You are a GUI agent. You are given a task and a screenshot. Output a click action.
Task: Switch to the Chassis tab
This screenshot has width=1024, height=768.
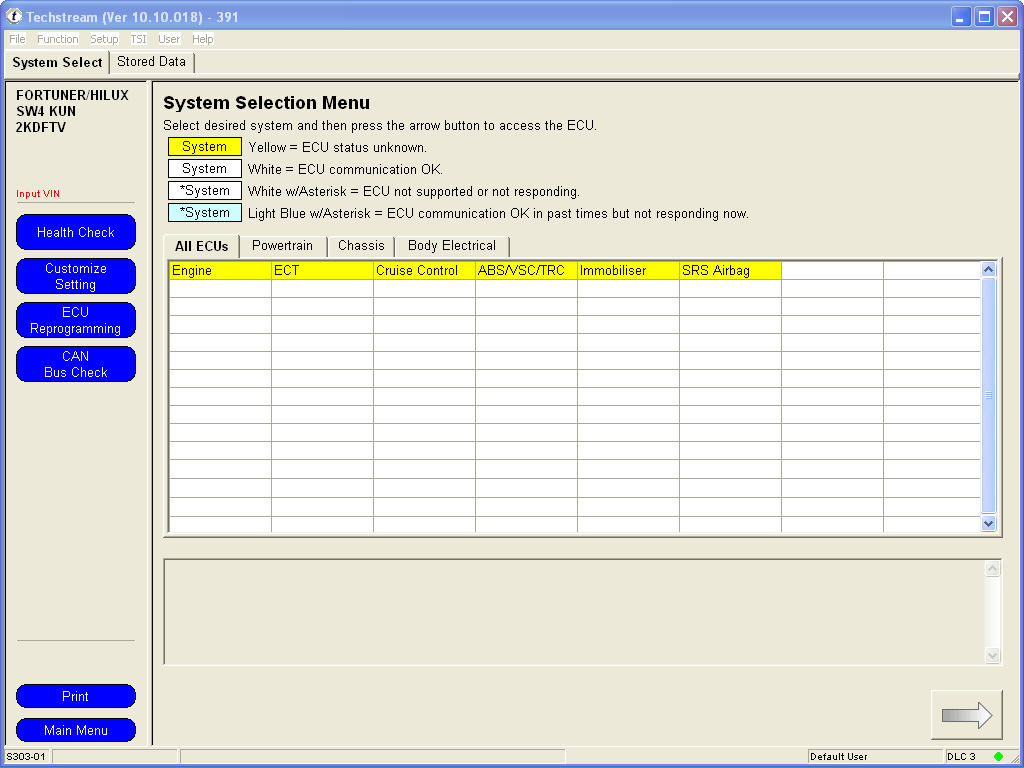[x=361, y=246]
